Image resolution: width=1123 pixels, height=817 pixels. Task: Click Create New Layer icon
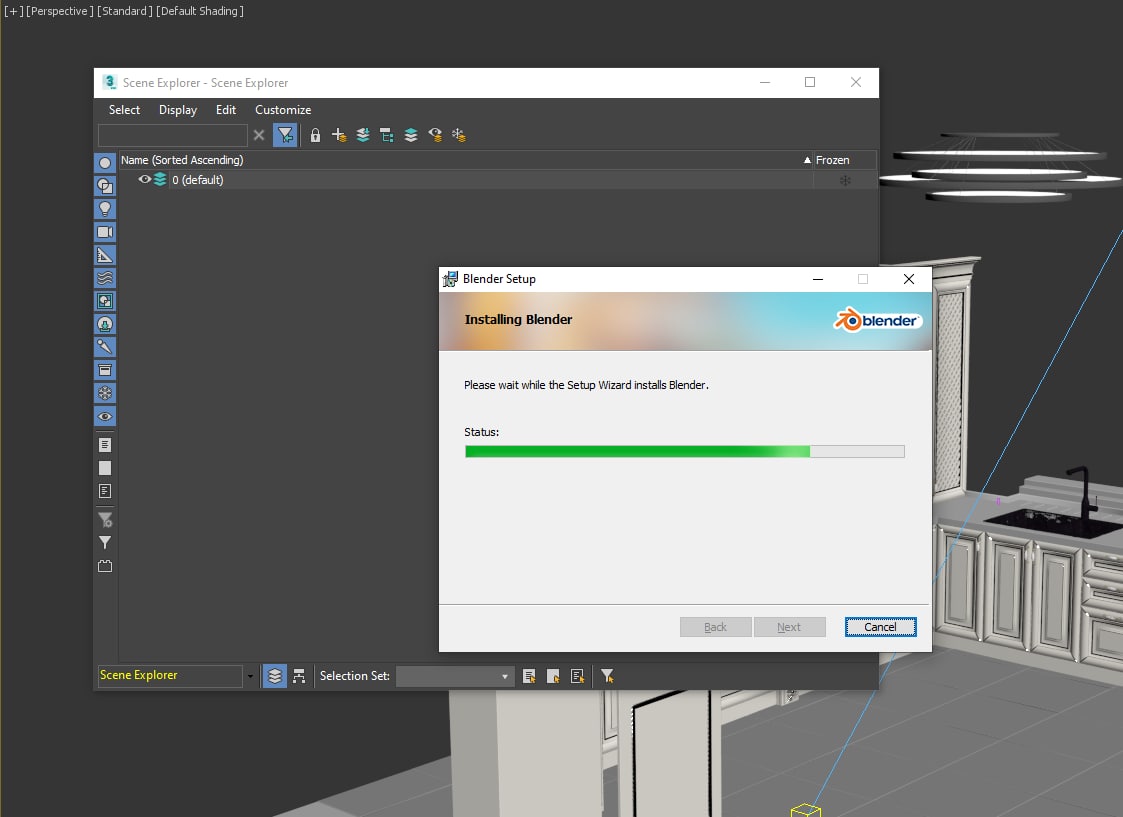click(339, 135)
